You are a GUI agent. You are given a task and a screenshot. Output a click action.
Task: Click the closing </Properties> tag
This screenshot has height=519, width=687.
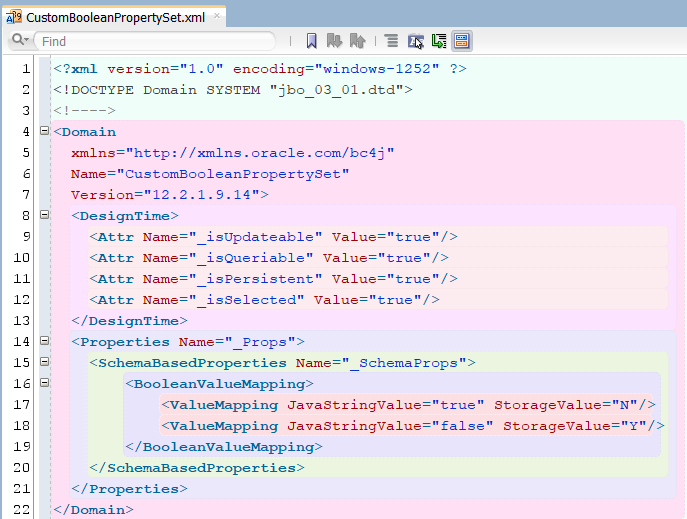(129, 489)
